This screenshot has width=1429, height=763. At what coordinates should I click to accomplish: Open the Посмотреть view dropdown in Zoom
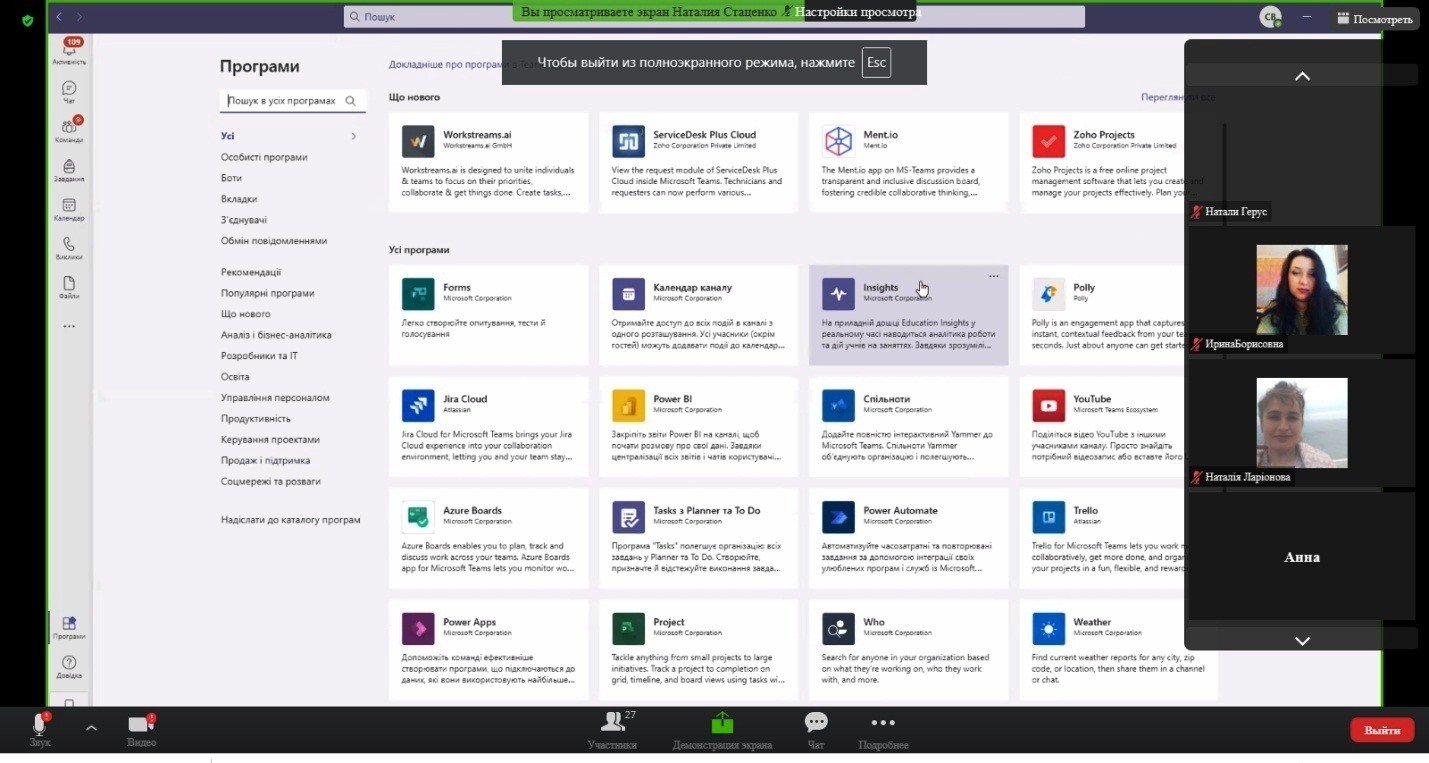tap(1375, 19)
